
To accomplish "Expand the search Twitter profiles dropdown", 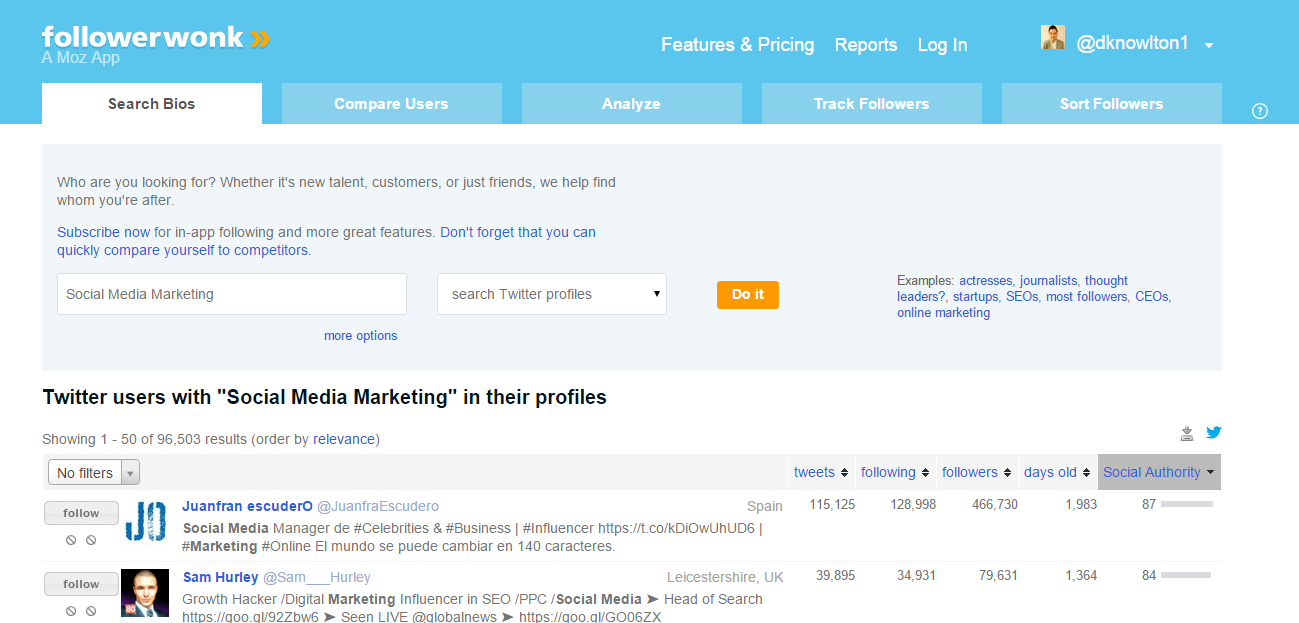I will (x=552, y=294).
